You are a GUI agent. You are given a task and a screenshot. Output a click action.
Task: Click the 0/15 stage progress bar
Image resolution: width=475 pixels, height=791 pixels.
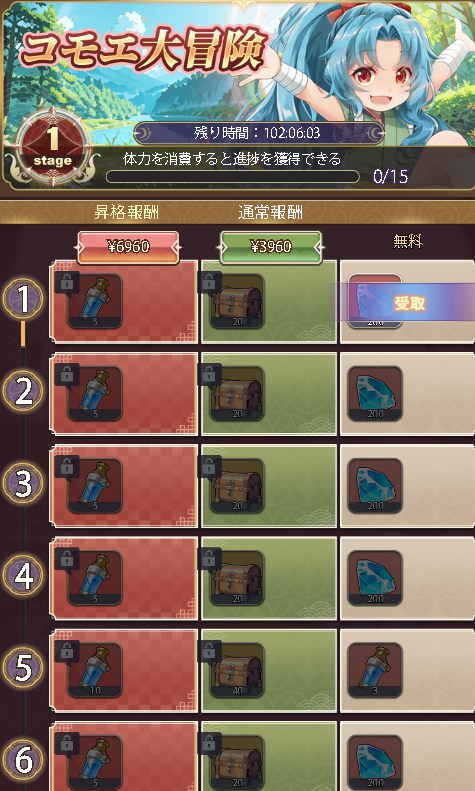tap(232, 177)
